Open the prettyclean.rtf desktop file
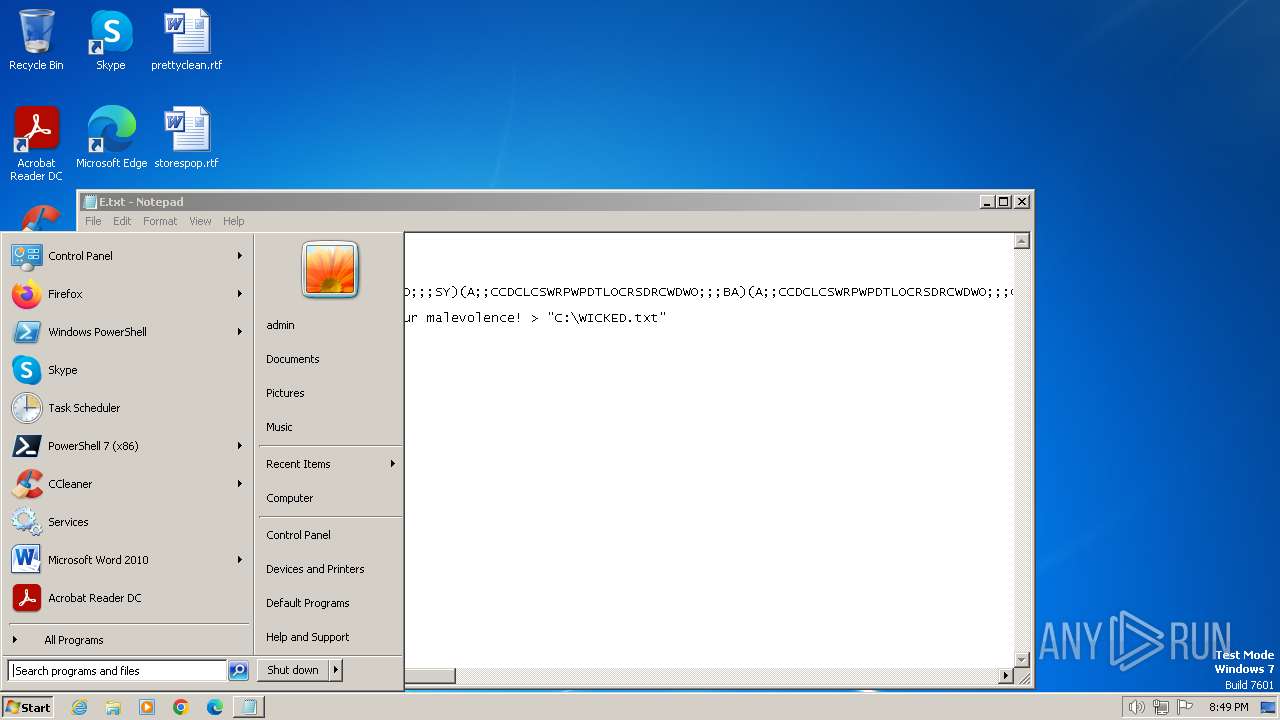The width and height of the screenshot is (1280, 720). click(186, 40)
